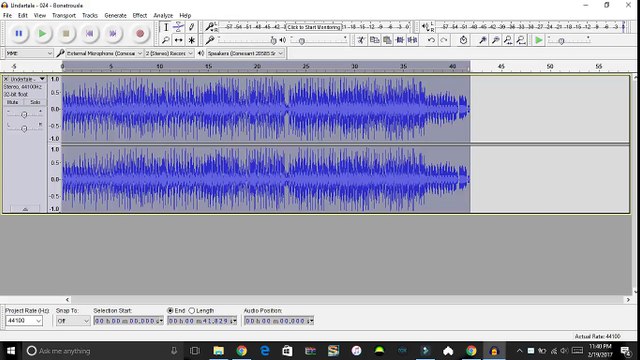Viewport: 640px width, 360px height.
Task: Open Audio Position time format arrow
Action: pyautogui.click(x=311, y=321)
